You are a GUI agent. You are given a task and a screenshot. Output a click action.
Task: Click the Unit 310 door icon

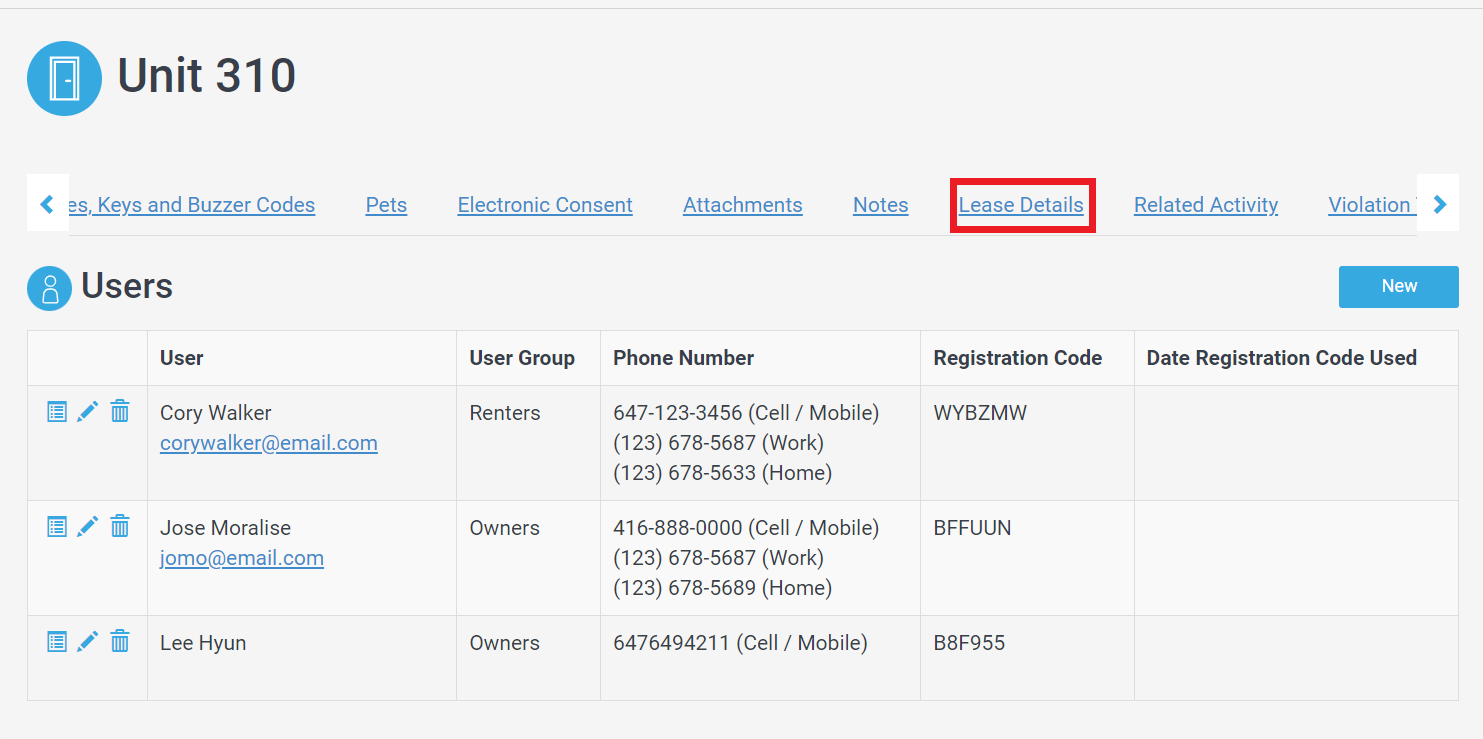pos(64,78)
